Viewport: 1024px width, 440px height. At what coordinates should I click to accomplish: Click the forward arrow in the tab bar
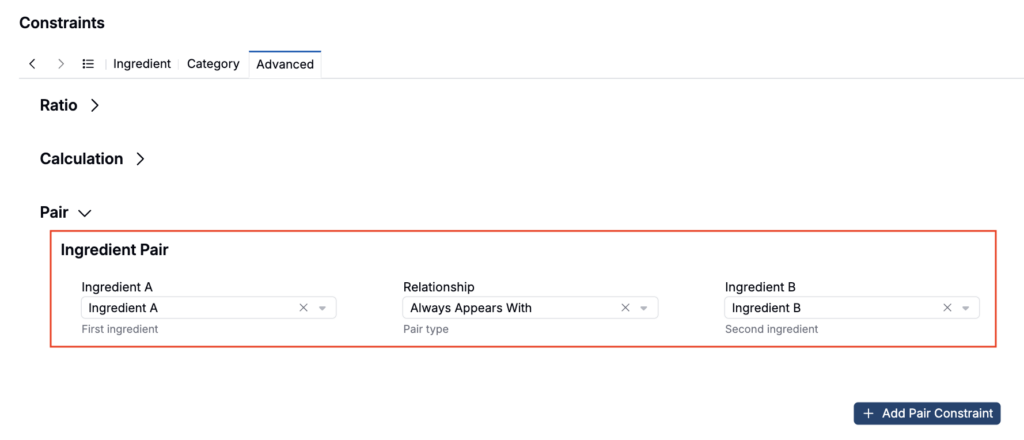click(61, 64)
